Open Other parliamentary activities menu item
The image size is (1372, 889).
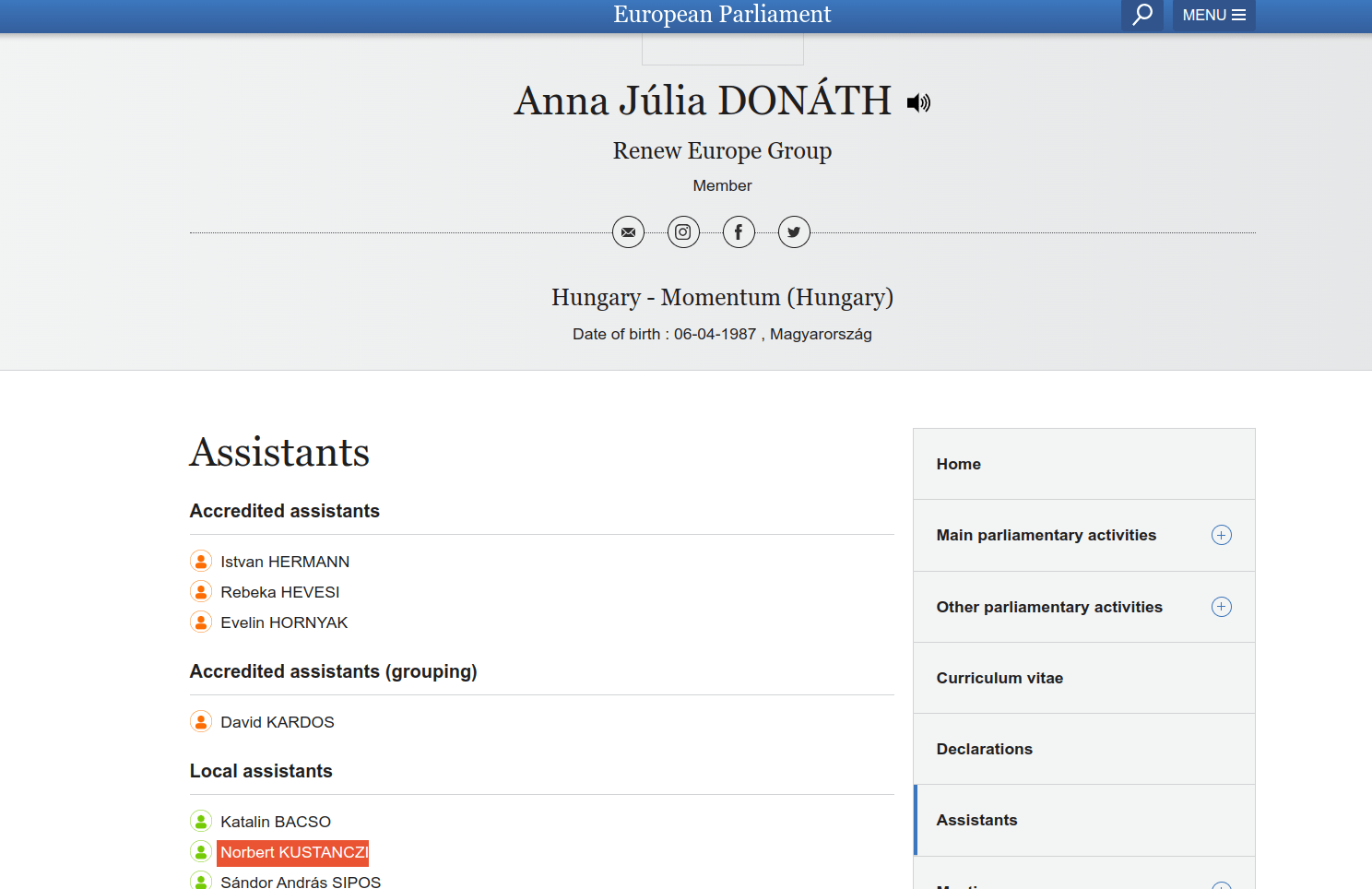(1049, 607)
